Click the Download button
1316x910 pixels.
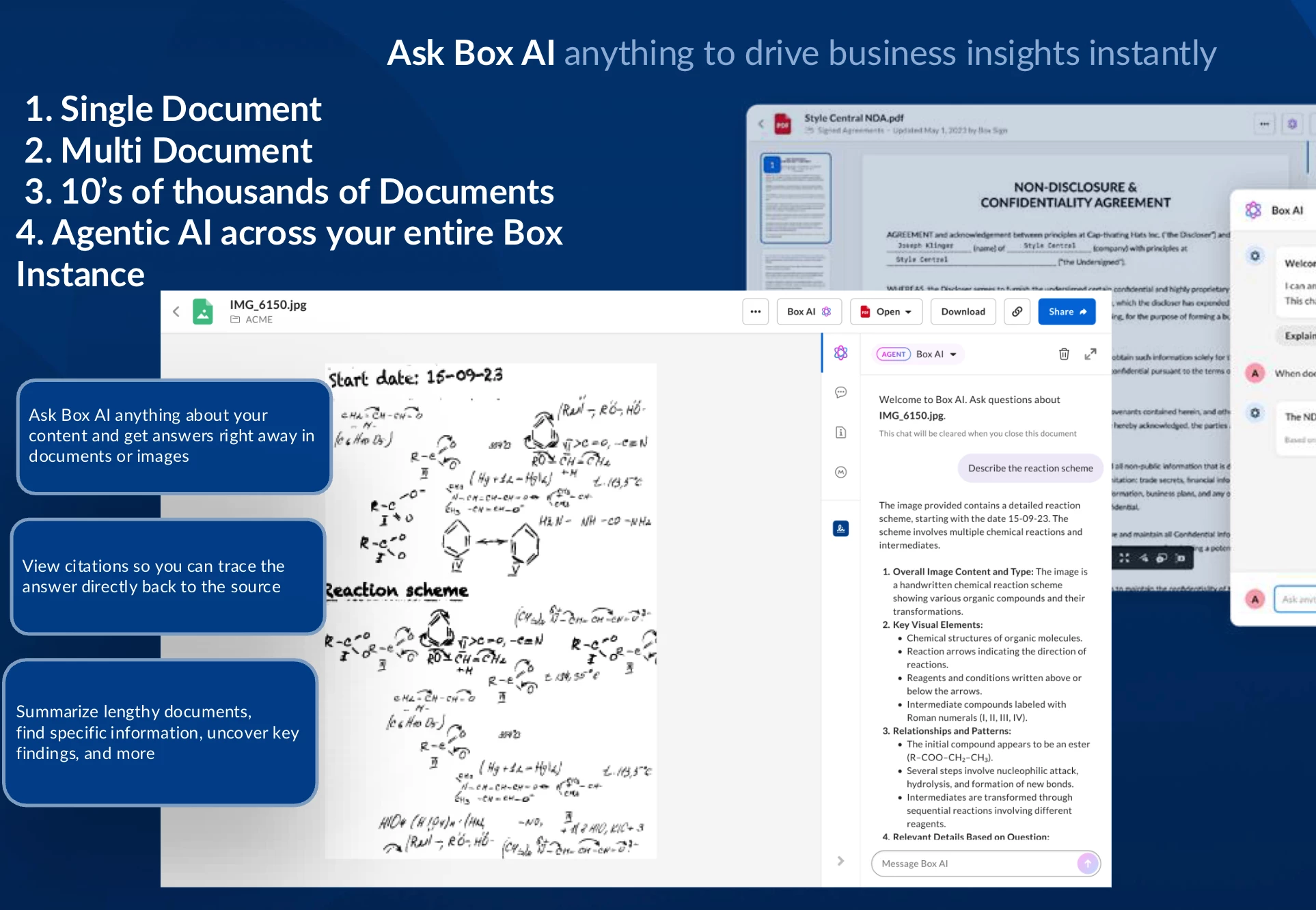coord(963,312)
